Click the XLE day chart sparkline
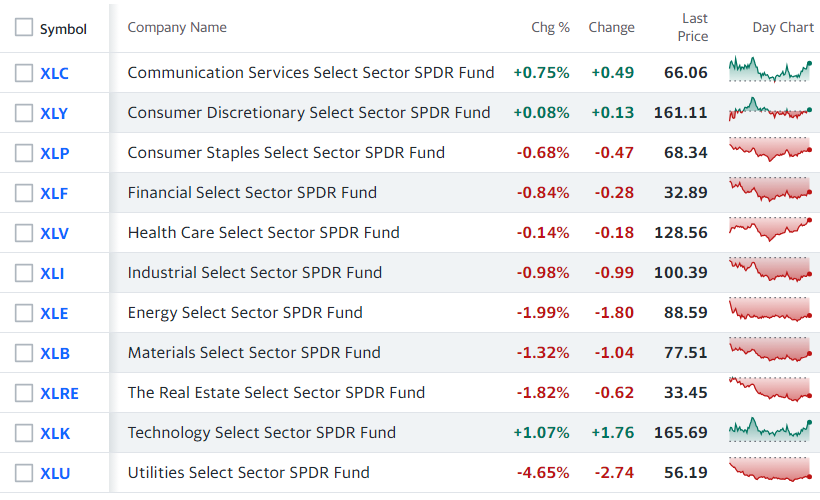820x500 pixels. pos(770,312)
